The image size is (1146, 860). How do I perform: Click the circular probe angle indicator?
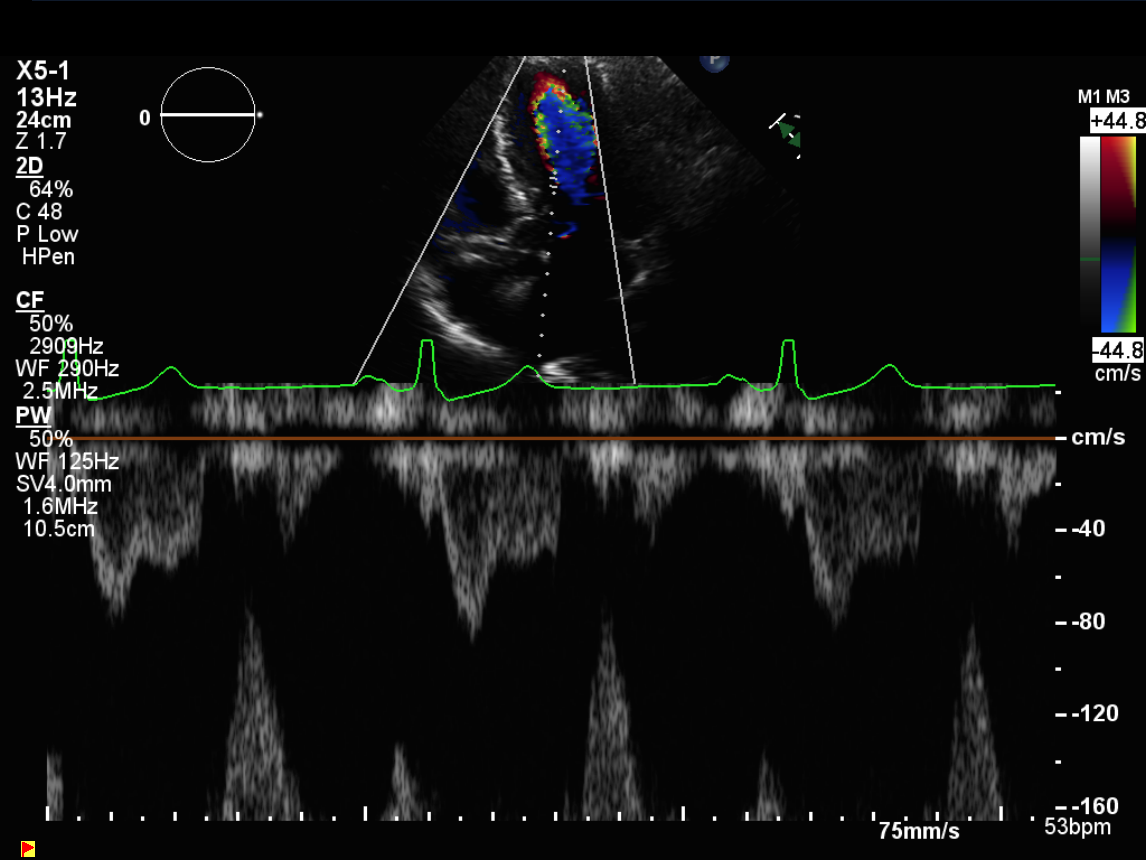(x=209, y=115)
